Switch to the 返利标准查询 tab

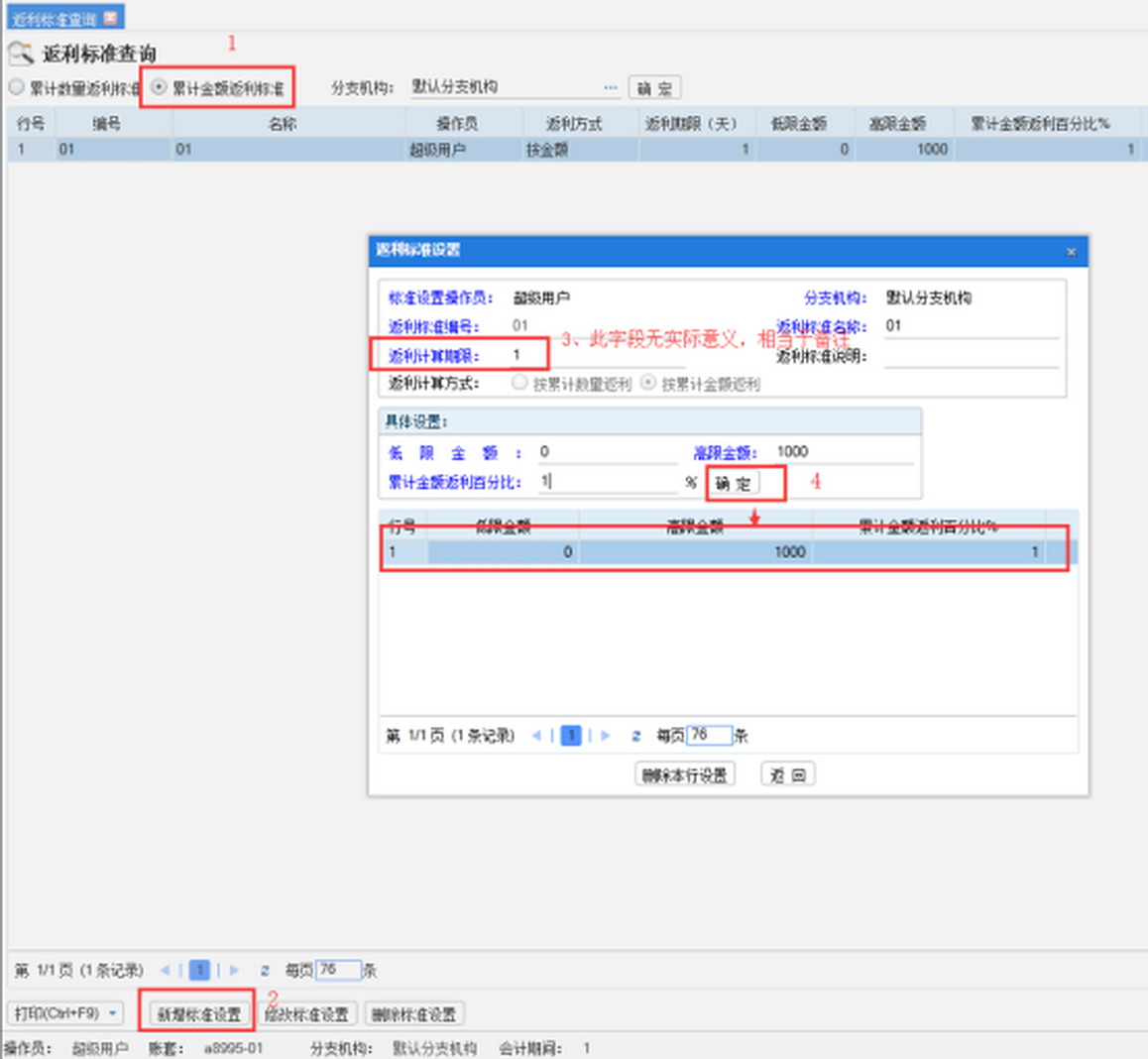tap(55, 19)
